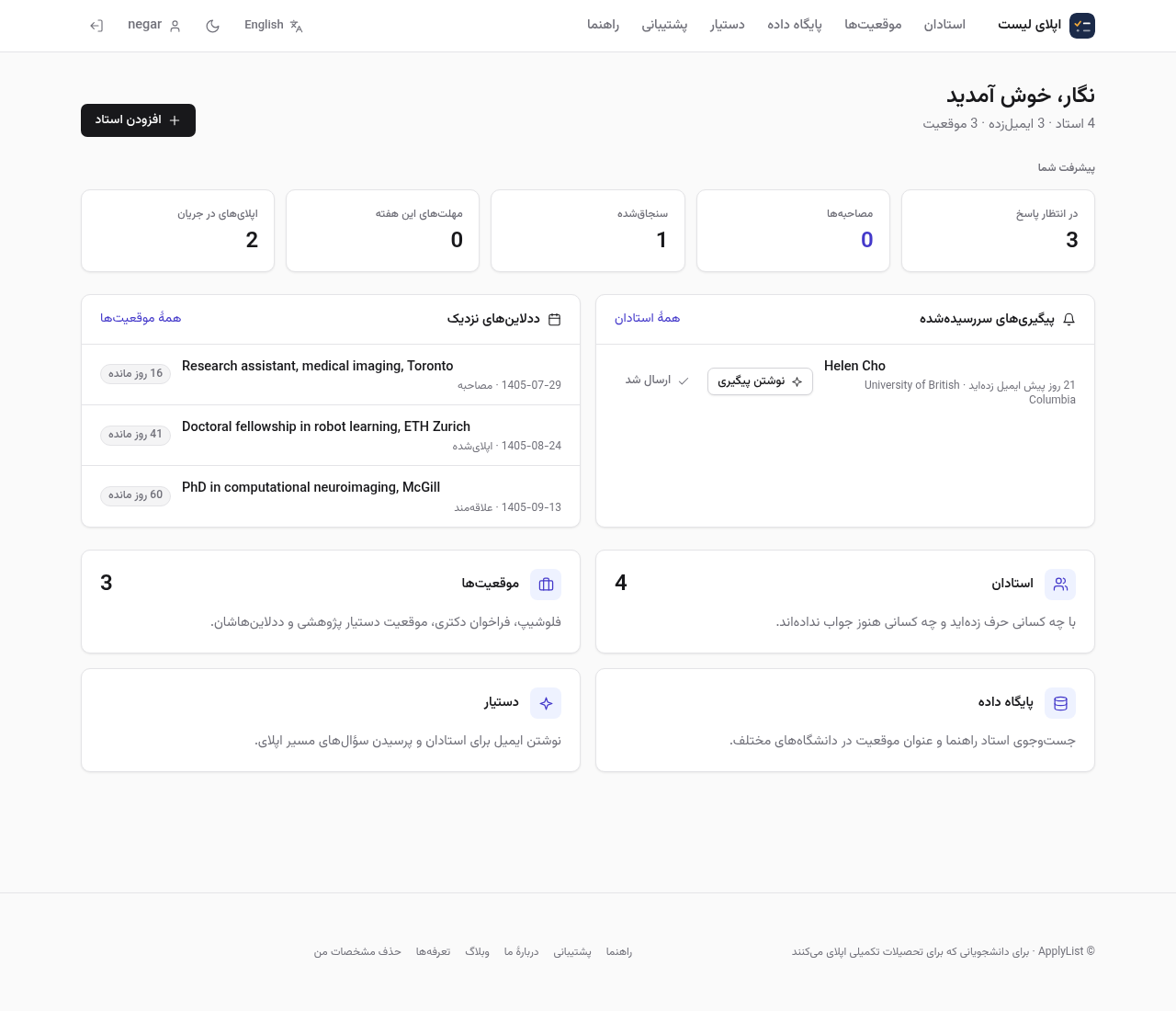Click نوشتن پیگیری for Helen Cho

click(x=760, y=381)
